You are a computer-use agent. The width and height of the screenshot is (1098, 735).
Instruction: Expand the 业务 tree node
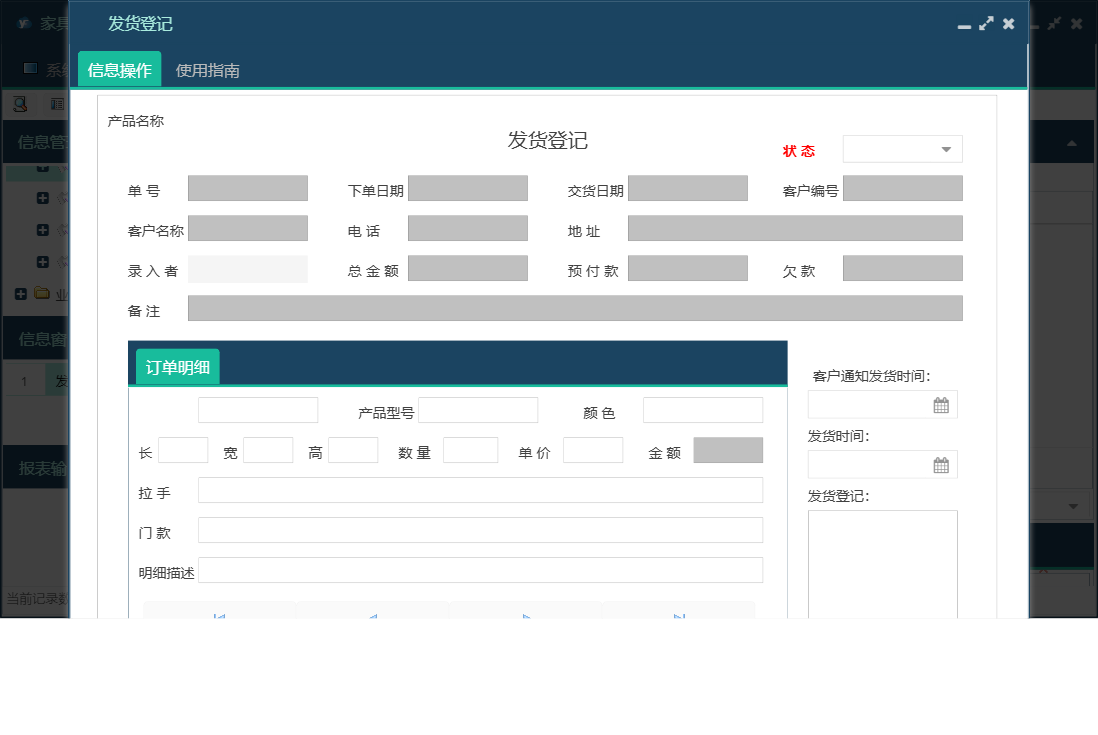click(19, 293)
